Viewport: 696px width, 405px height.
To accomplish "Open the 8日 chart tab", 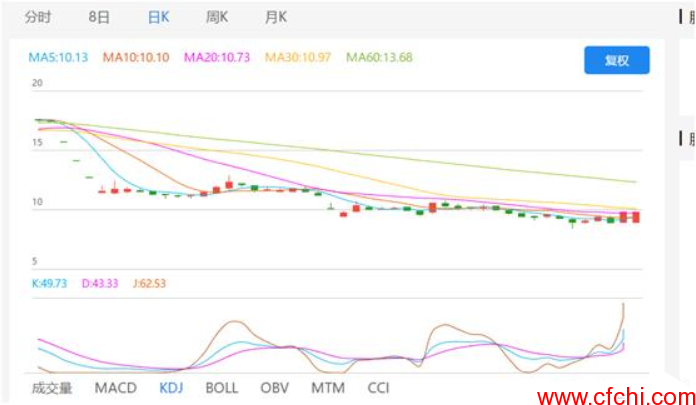I will 99,17.
